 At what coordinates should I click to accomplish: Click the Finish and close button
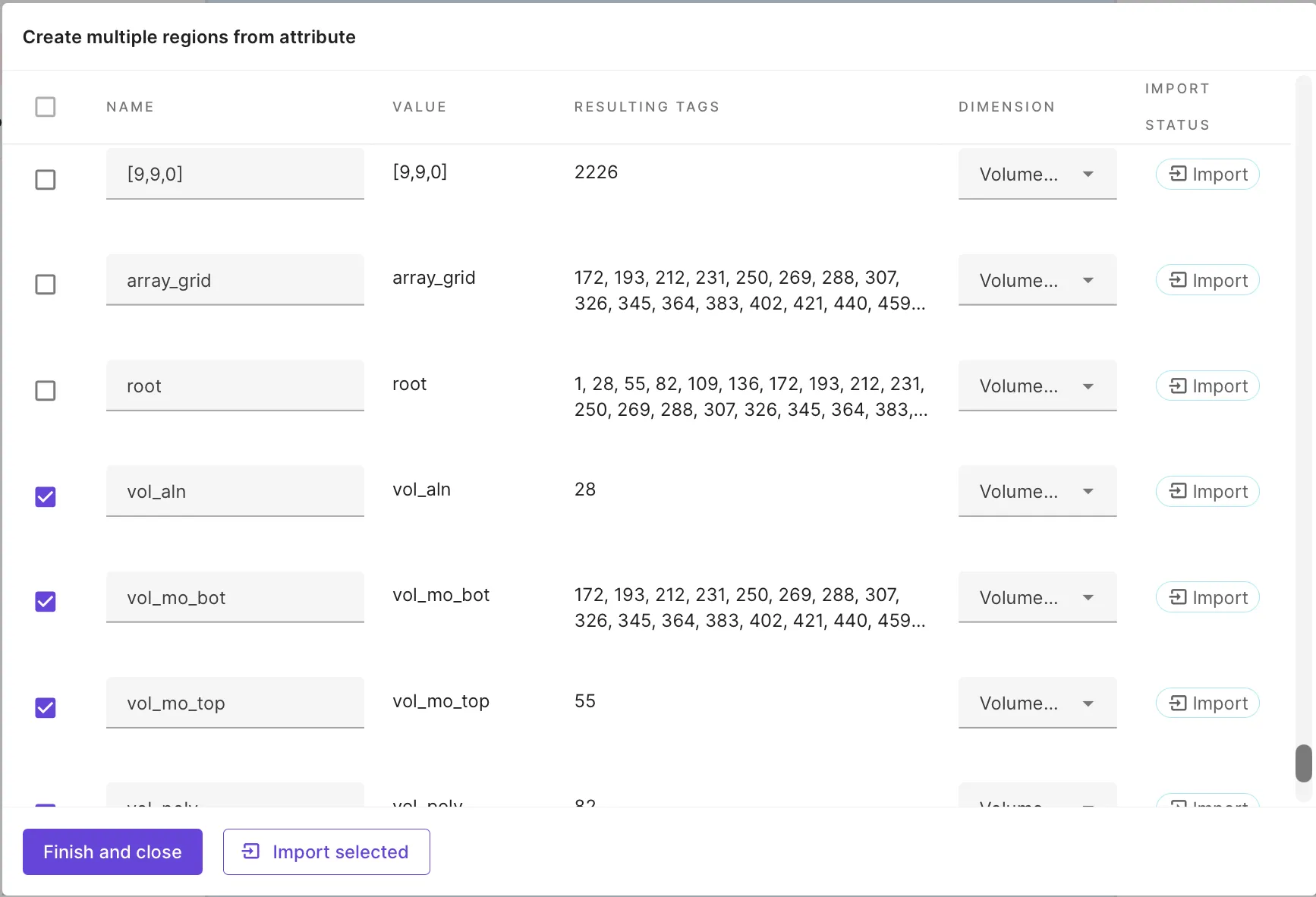click(112, 852)
